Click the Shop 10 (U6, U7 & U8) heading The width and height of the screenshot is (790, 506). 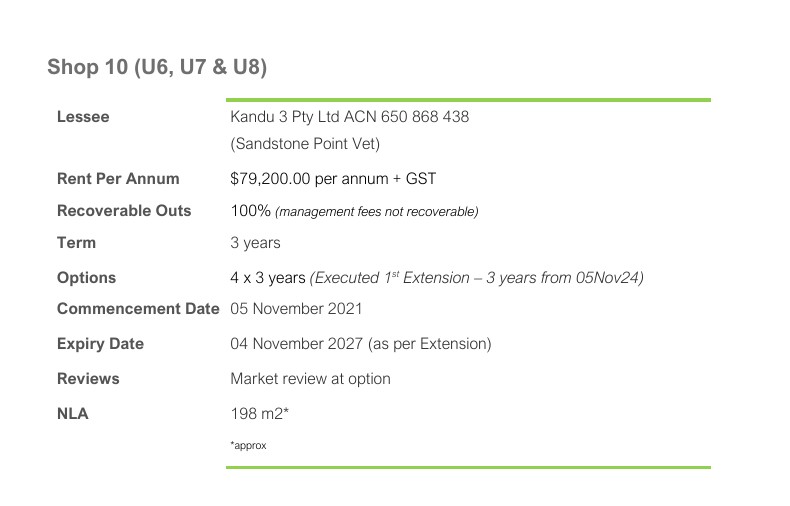point(157,67)
